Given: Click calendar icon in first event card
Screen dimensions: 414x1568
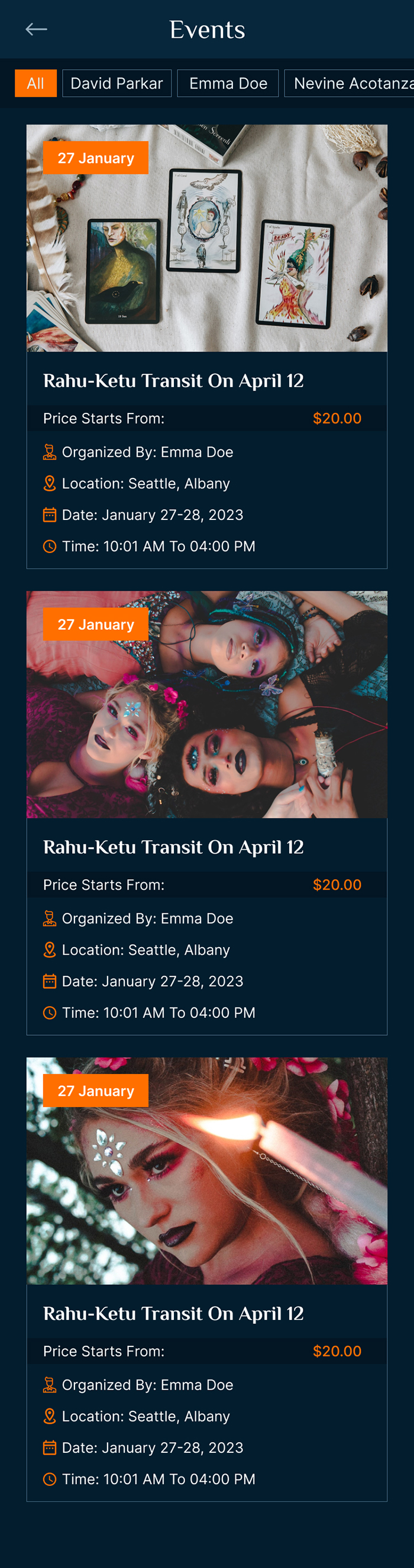Looking at the screenshot, I should [50, 515].
